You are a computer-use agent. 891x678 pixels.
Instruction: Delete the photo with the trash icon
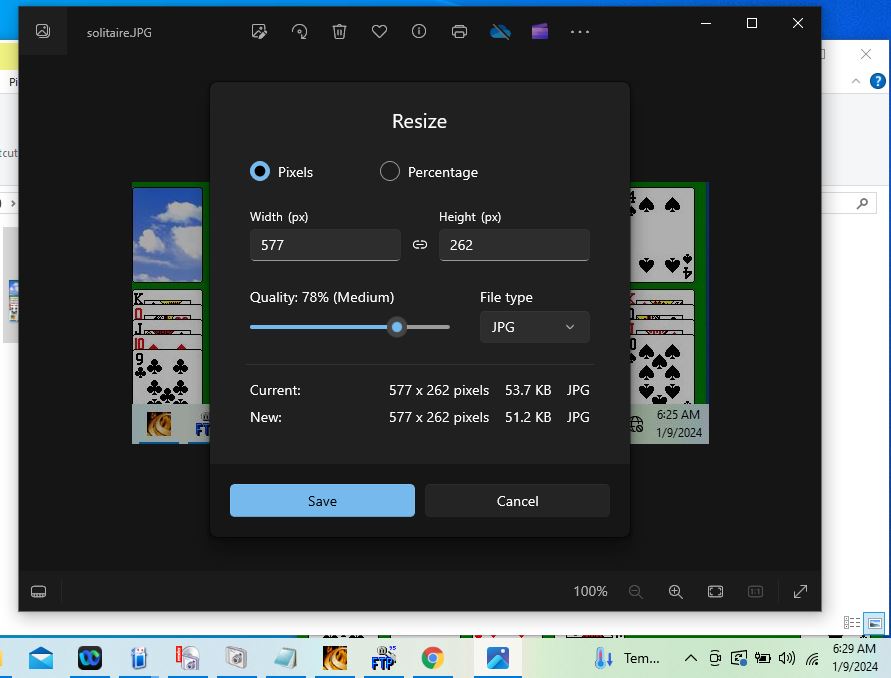(339, 32)
